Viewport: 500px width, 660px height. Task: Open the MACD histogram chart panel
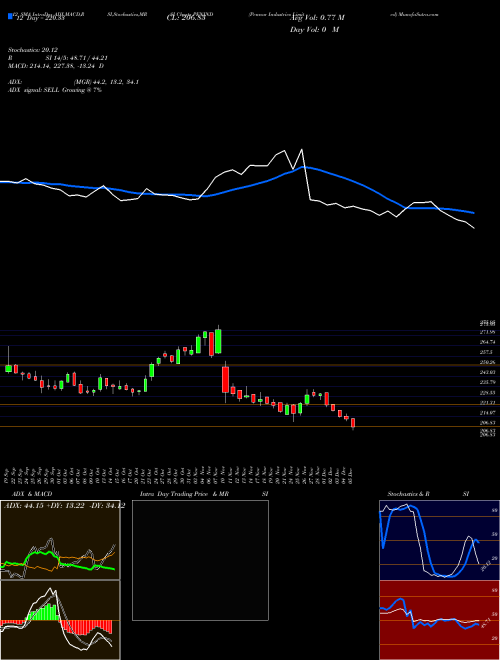click(x=60, y=620)
